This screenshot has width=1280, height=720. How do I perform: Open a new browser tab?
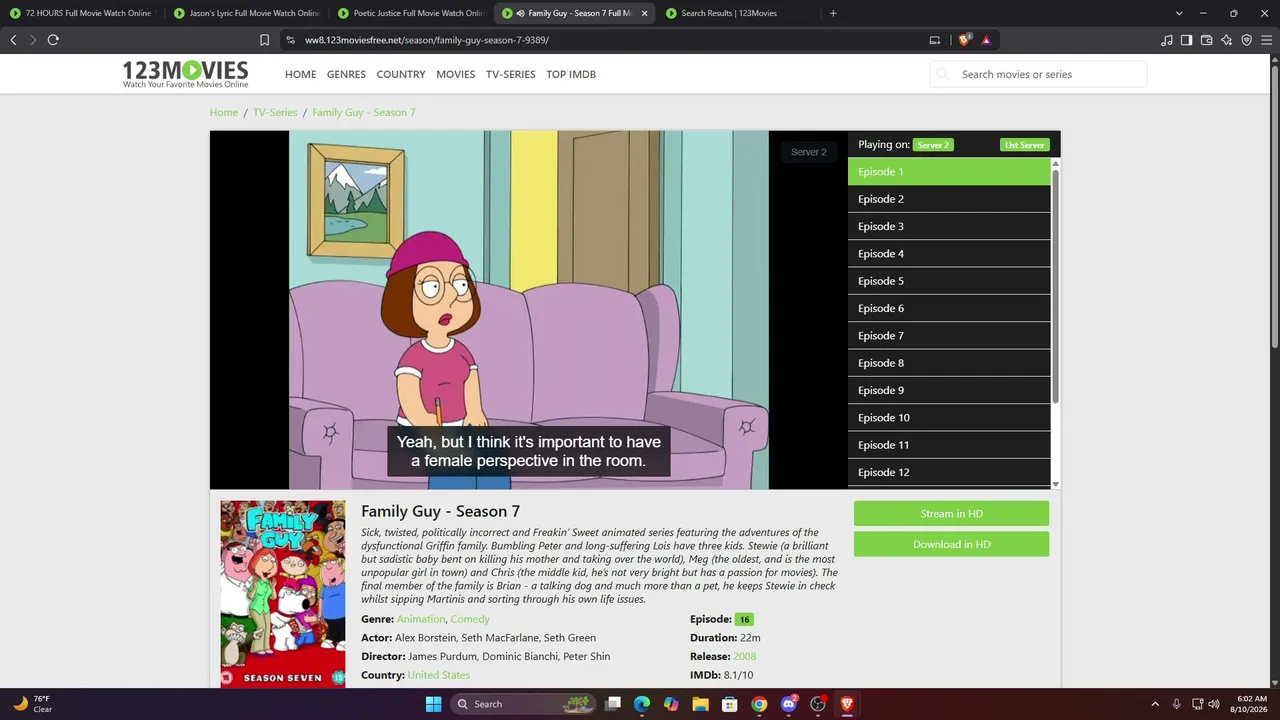pos(833,13)
